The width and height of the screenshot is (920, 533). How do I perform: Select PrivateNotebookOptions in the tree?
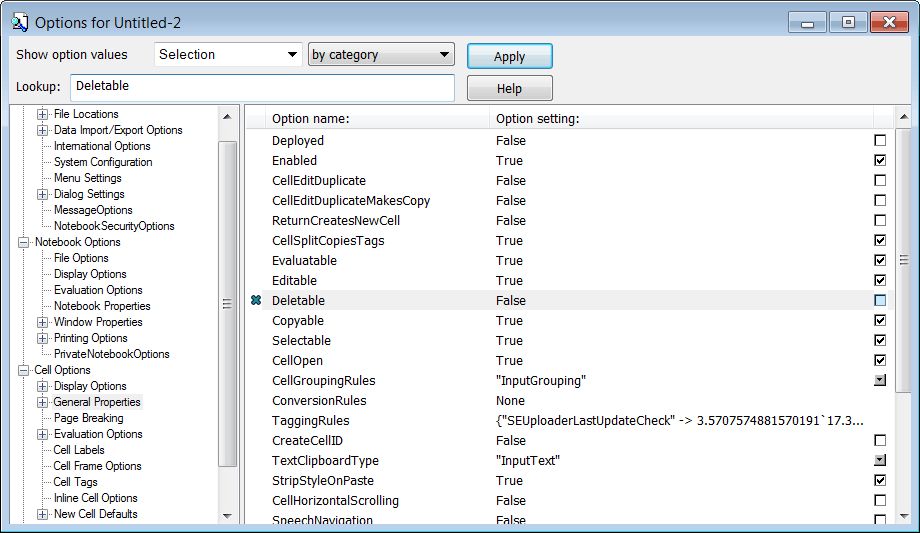pyautogui.click(x=111, y=354)
